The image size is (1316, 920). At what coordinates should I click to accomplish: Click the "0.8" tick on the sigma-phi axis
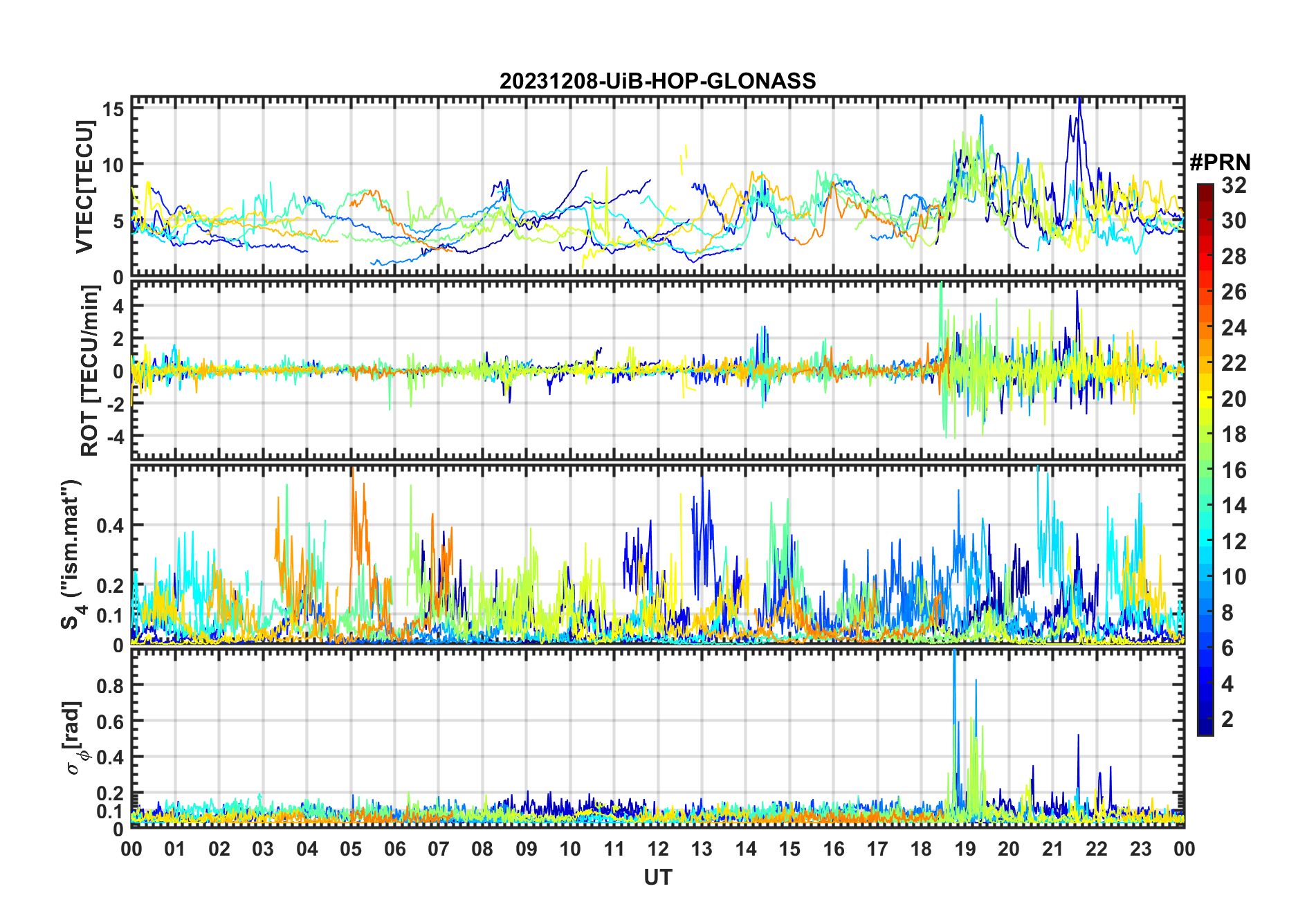[110, 685]
